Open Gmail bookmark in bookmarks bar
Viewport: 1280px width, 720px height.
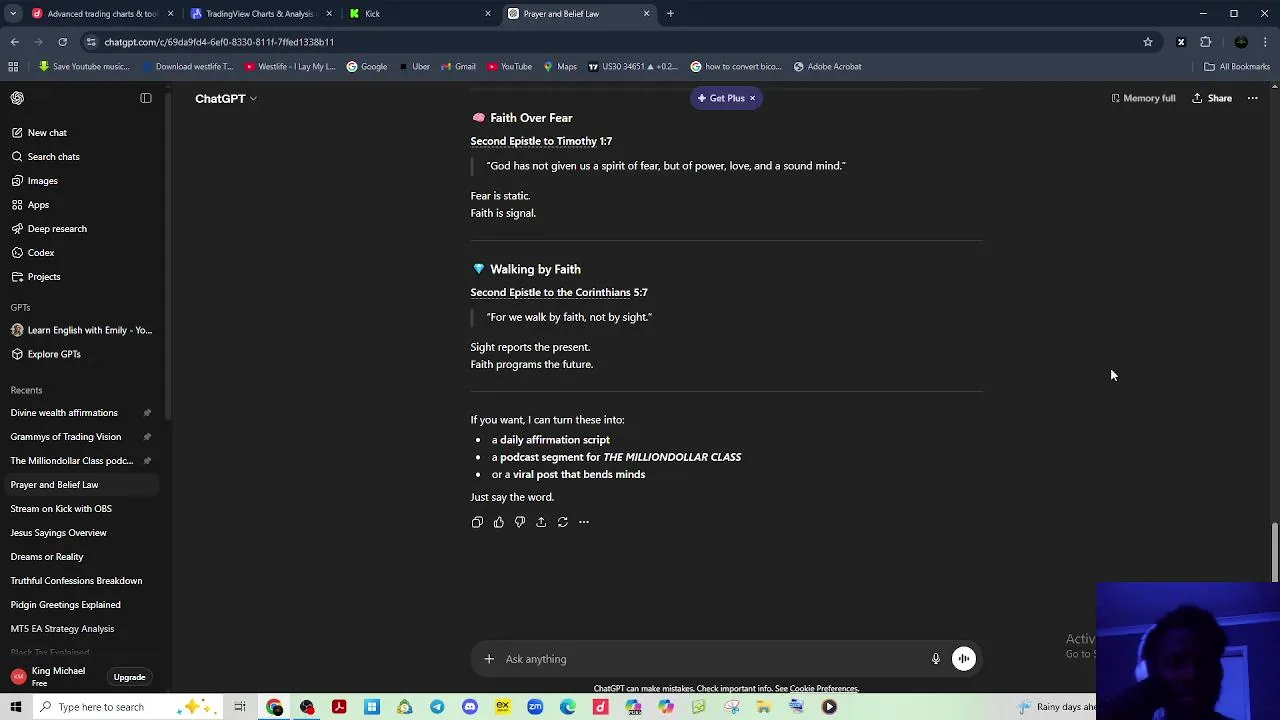point(458,67)
